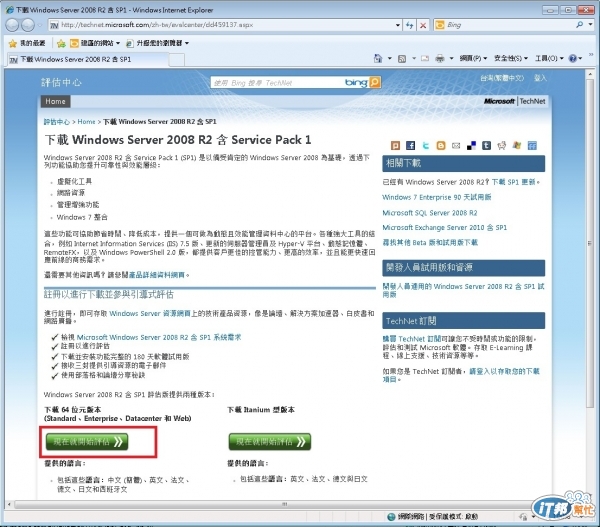Click the Home page icon in command bar
Image resolution: width=600 pixels, height=527 pixels.
pyautogui.click(x=378, y=59)
